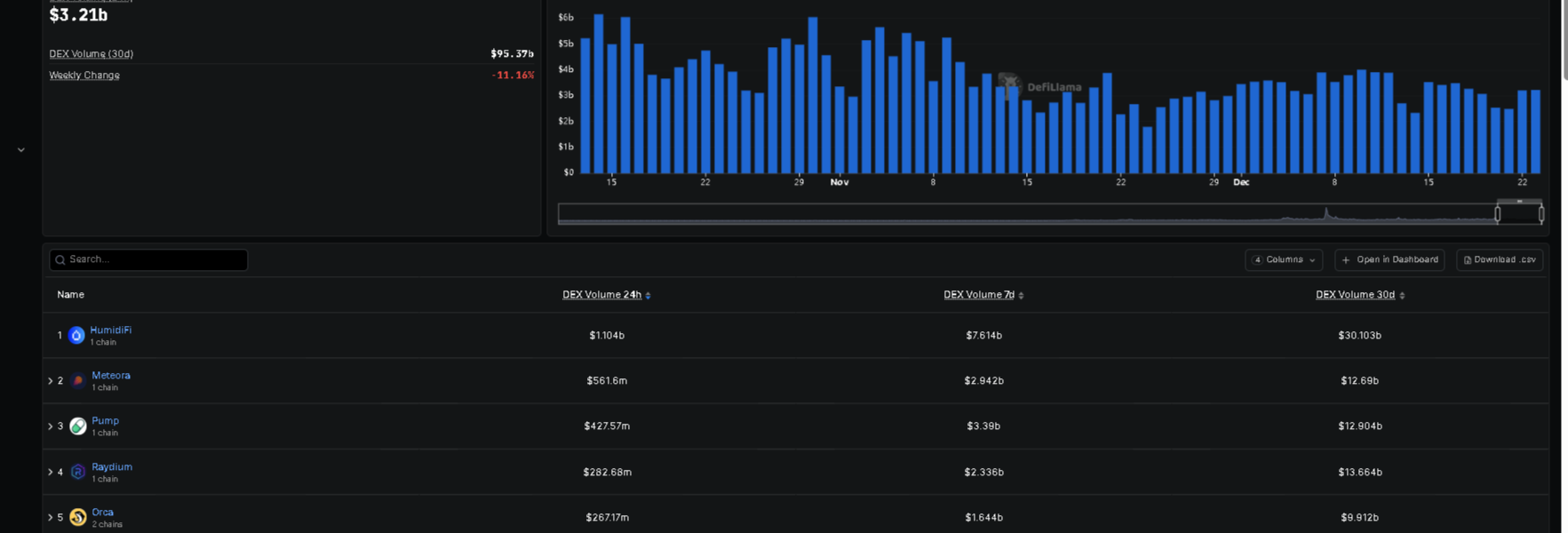Open the Columns dropdown

point(1284,259)
